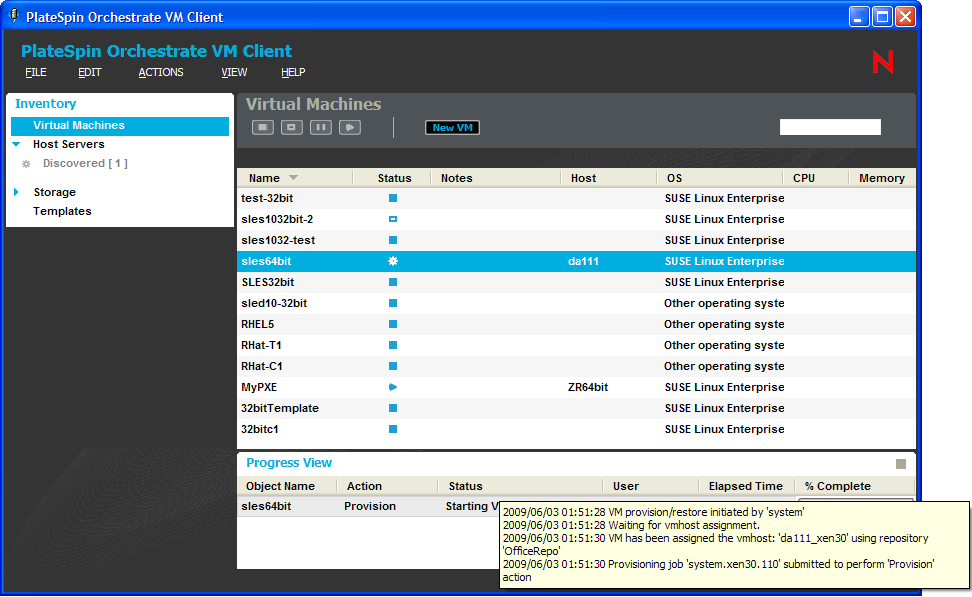Image resolution: width=972 pixels, height=597 pixels.
Task: Click the status icon of RHEL5
Action: (x=393, y=325)
